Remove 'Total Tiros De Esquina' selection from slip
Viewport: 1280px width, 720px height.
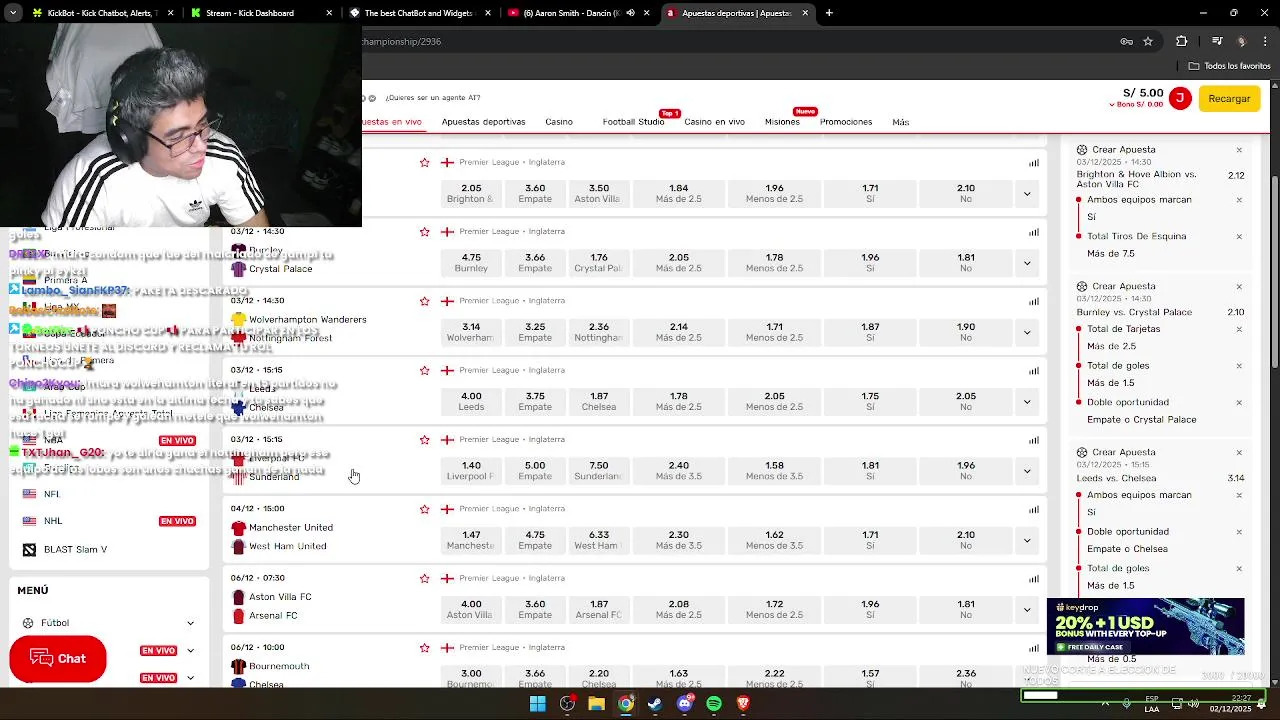tap(1239, 237)
